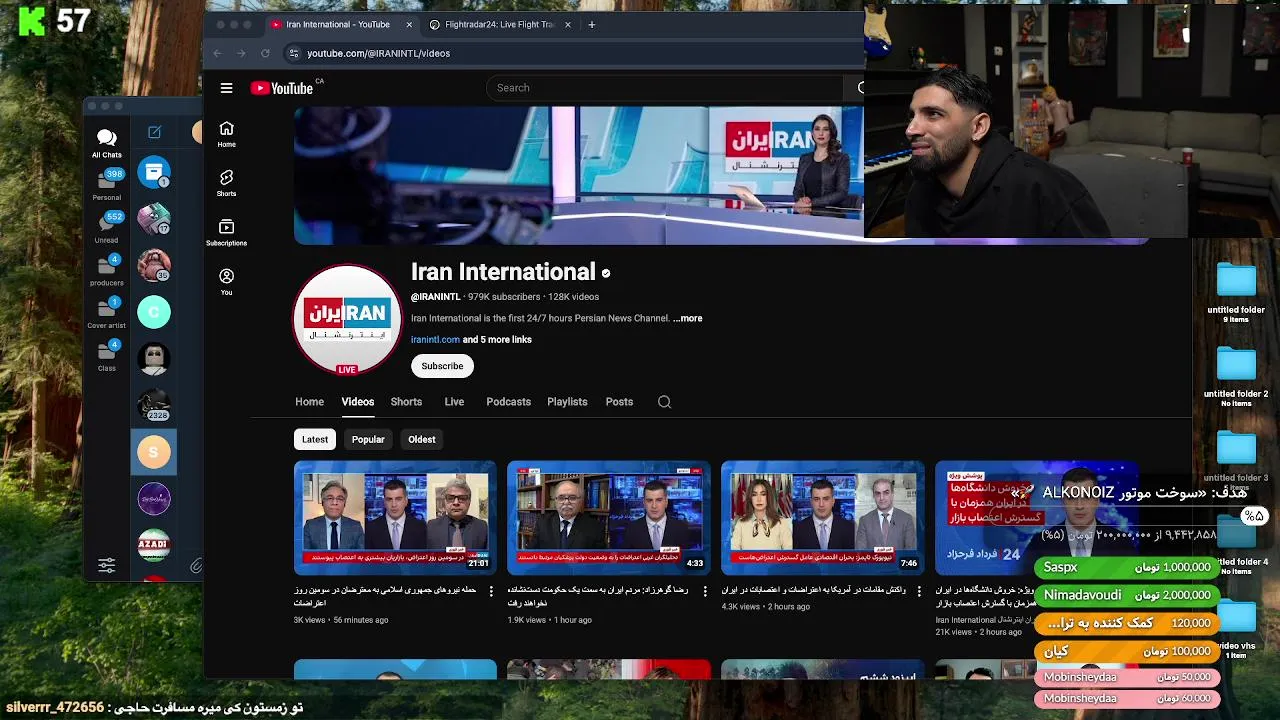Screen dimensions: 1280x720
Task: Open Shorts in YouTube sidebar
Action: coord(227,183)
